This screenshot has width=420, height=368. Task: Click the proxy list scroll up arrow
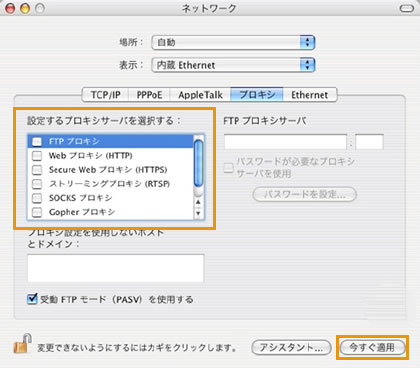point(198,202)
